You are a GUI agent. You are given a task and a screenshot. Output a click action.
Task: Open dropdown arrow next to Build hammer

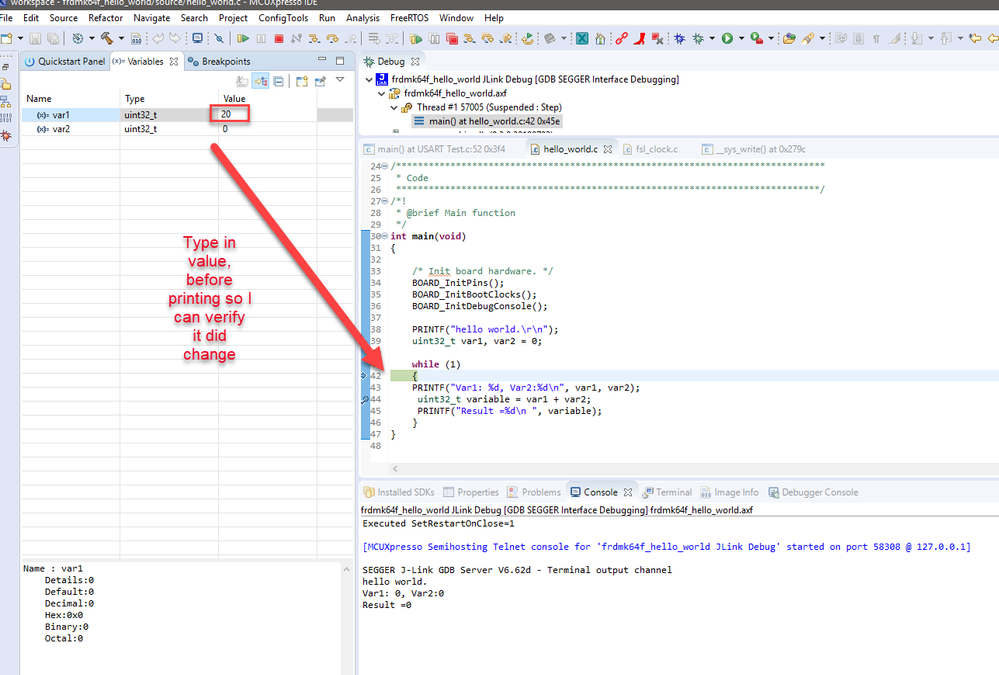(x=121, y=39)
